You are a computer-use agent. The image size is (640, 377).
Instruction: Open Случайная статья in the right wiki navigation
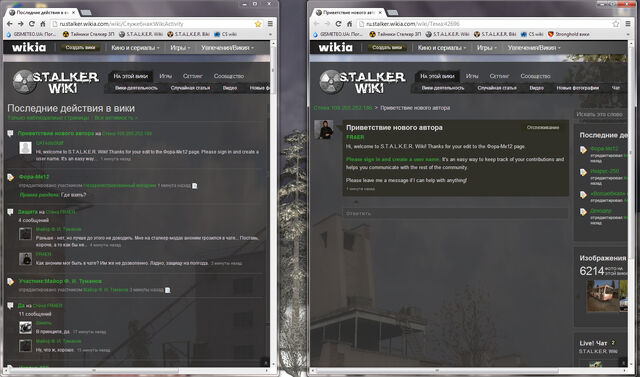tap(497, 88)
